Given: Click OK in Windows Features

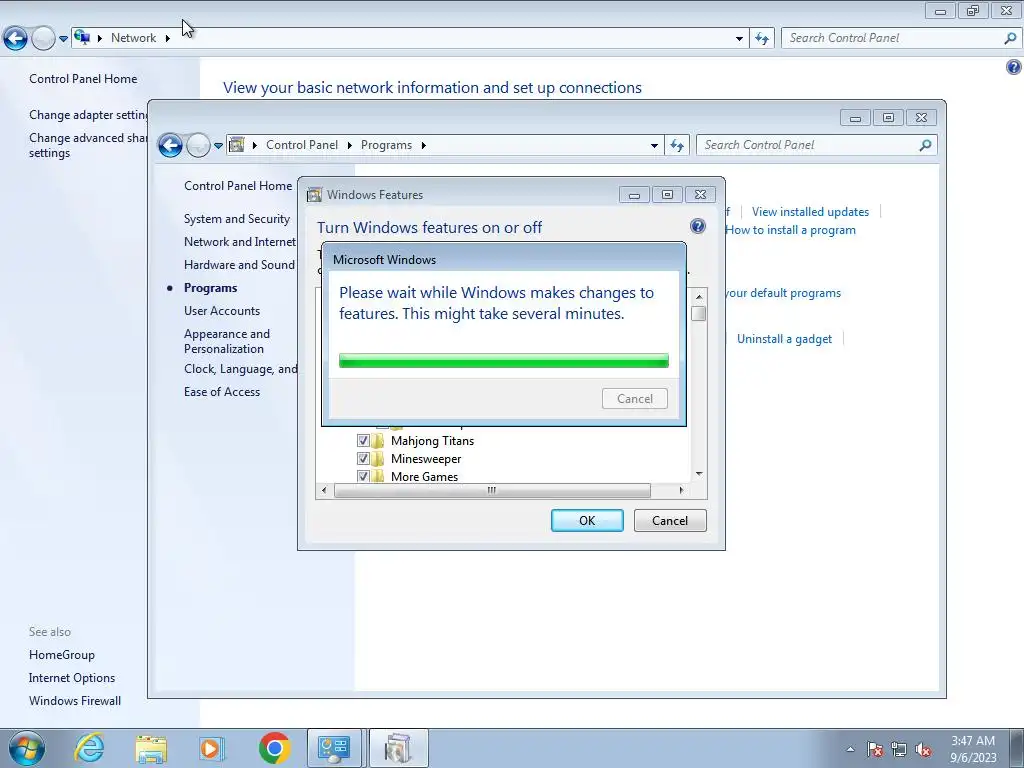Looking at the screenshot, I should pos(587,520).
